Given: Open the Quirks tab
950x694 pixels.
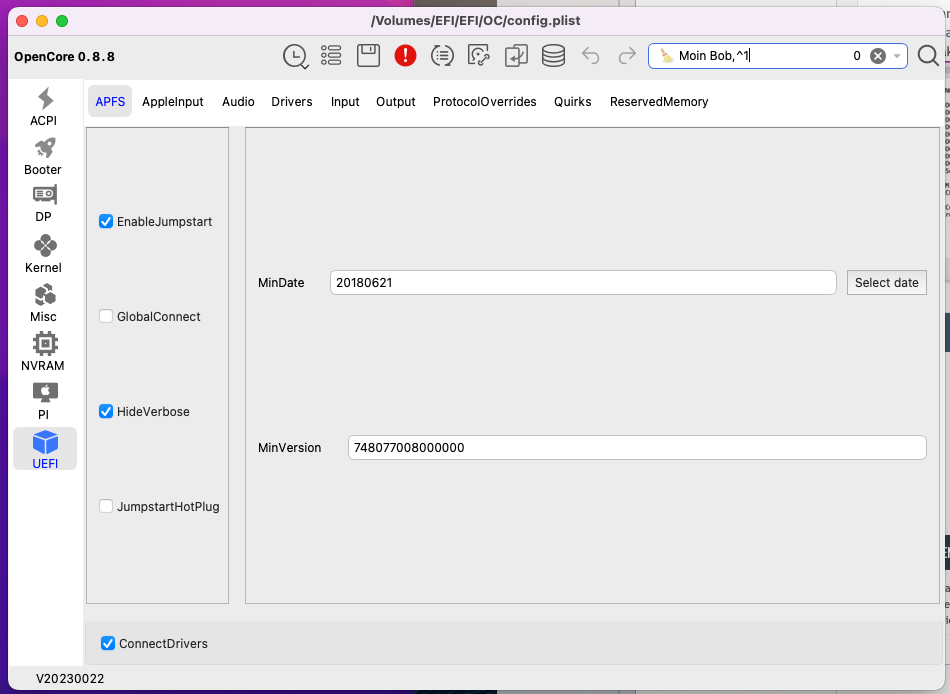Looking at the screenshot, I should [573, 101].
